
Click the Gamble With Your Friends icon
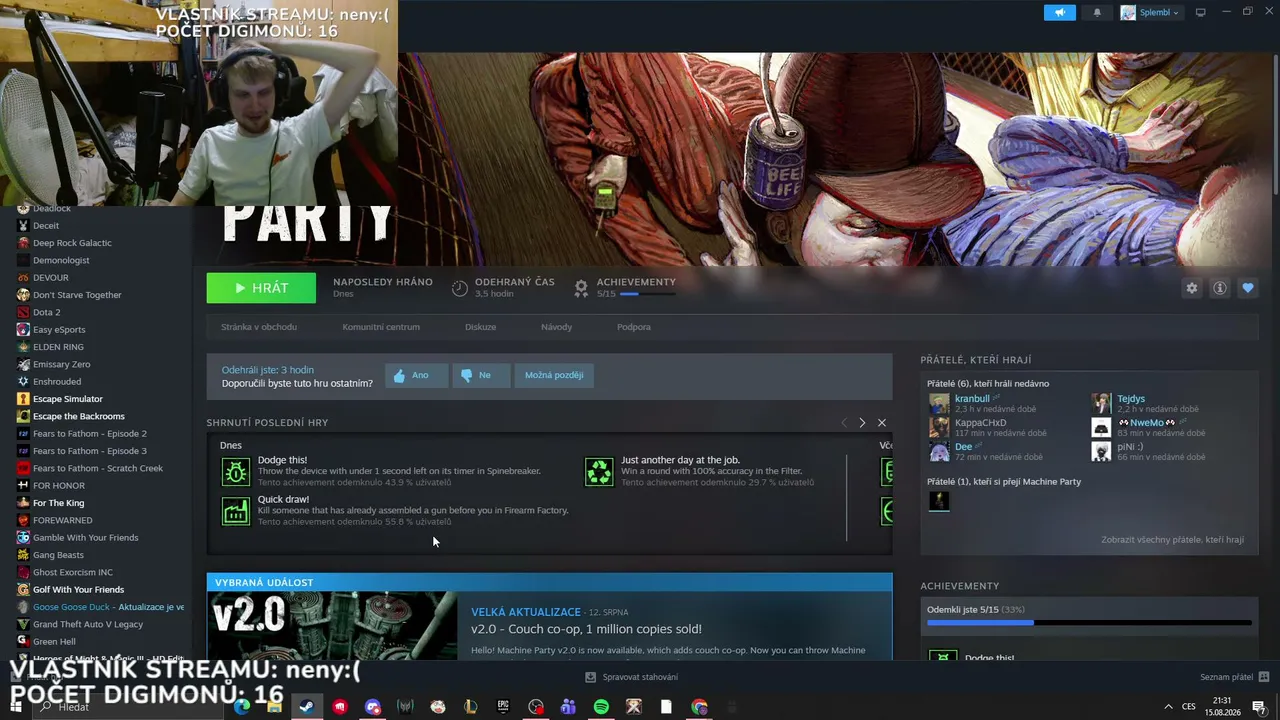click(x=23, y=538)
